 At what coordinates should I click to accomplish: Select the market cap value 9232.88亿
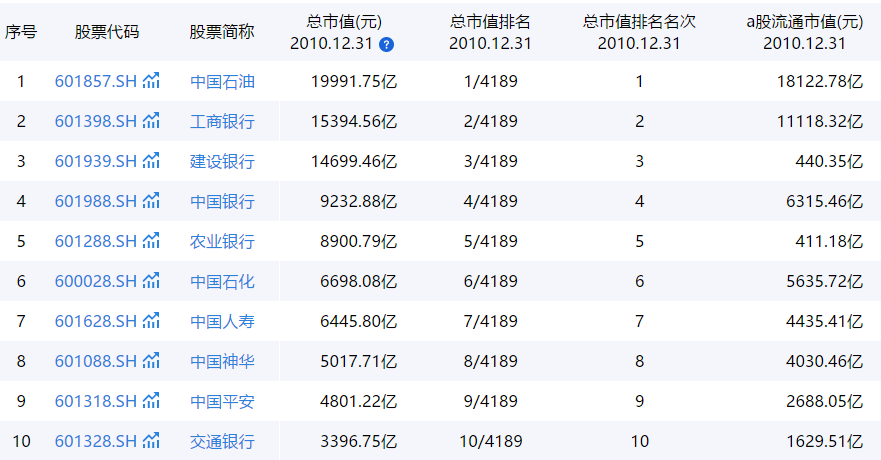[x=358, y=201]
